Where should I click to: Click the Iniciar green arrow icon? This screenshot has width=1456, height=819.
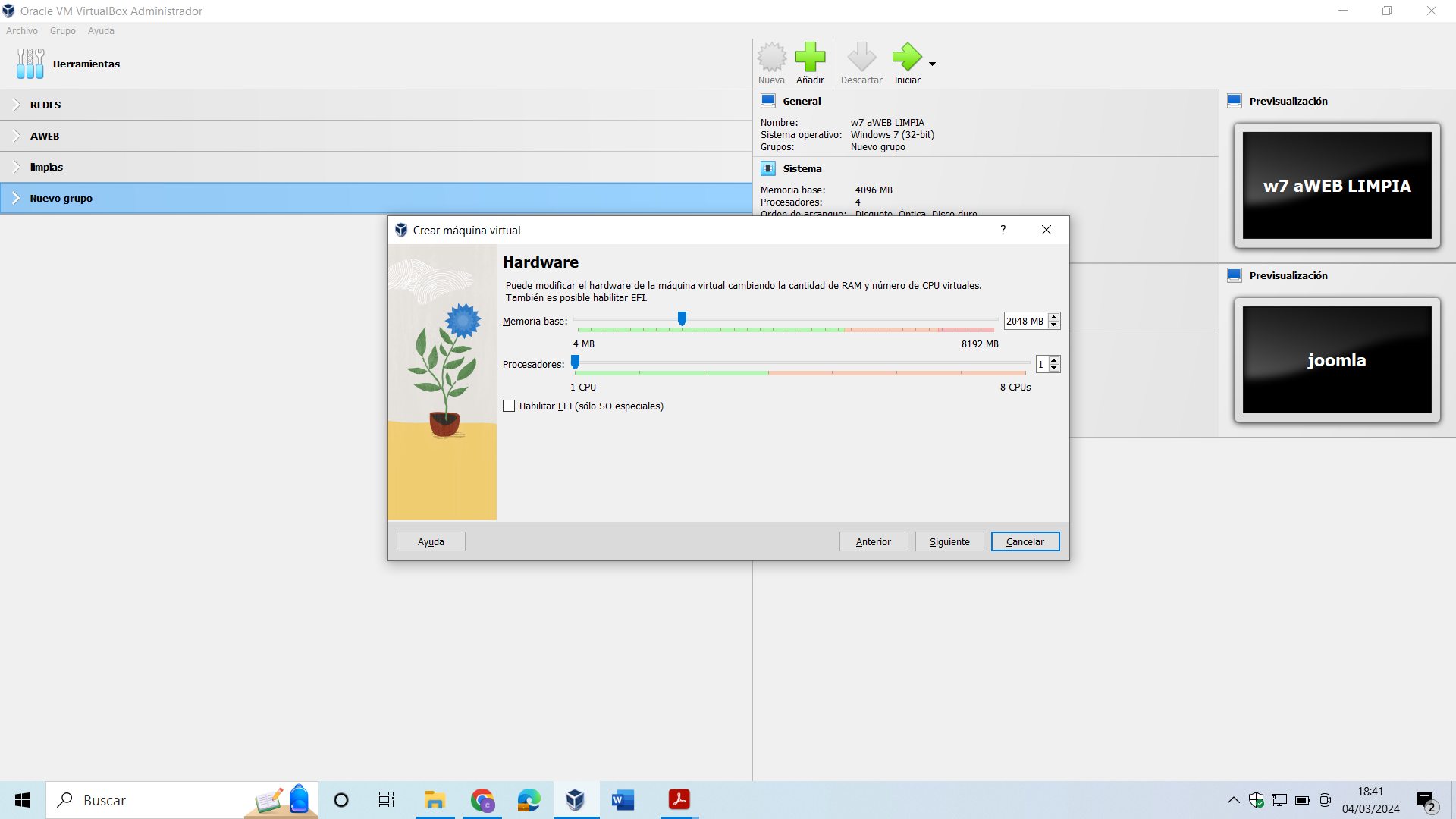906,58
